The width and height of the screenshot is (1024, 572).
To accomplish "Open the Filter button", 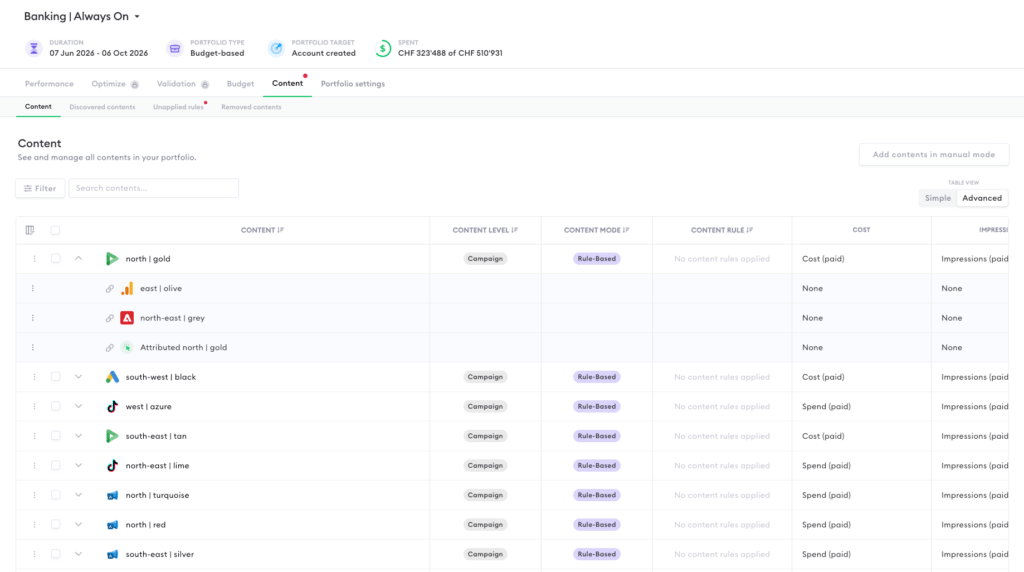I will click(40, 188).
